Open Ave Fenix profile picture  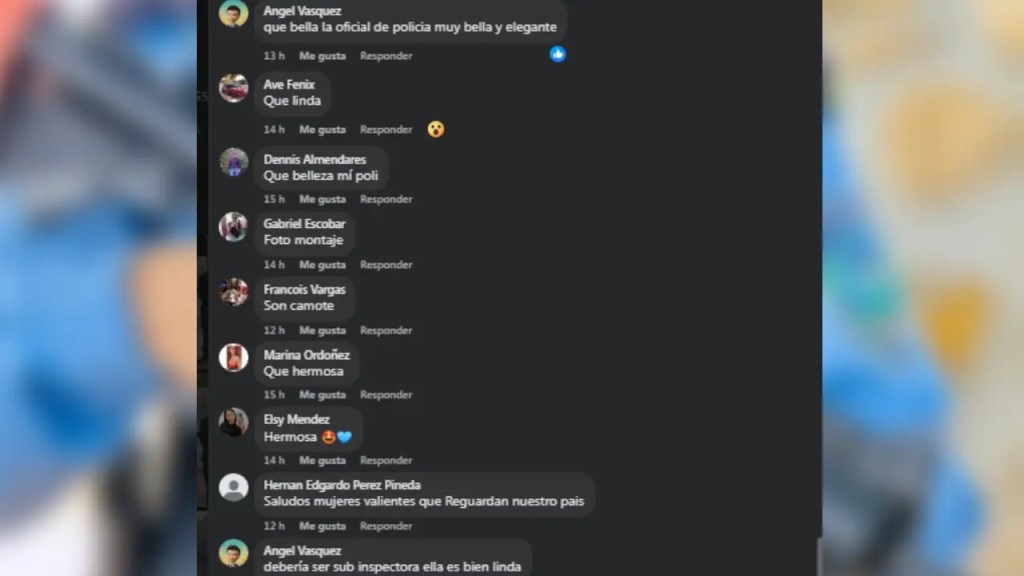click(x=233, y=88)
